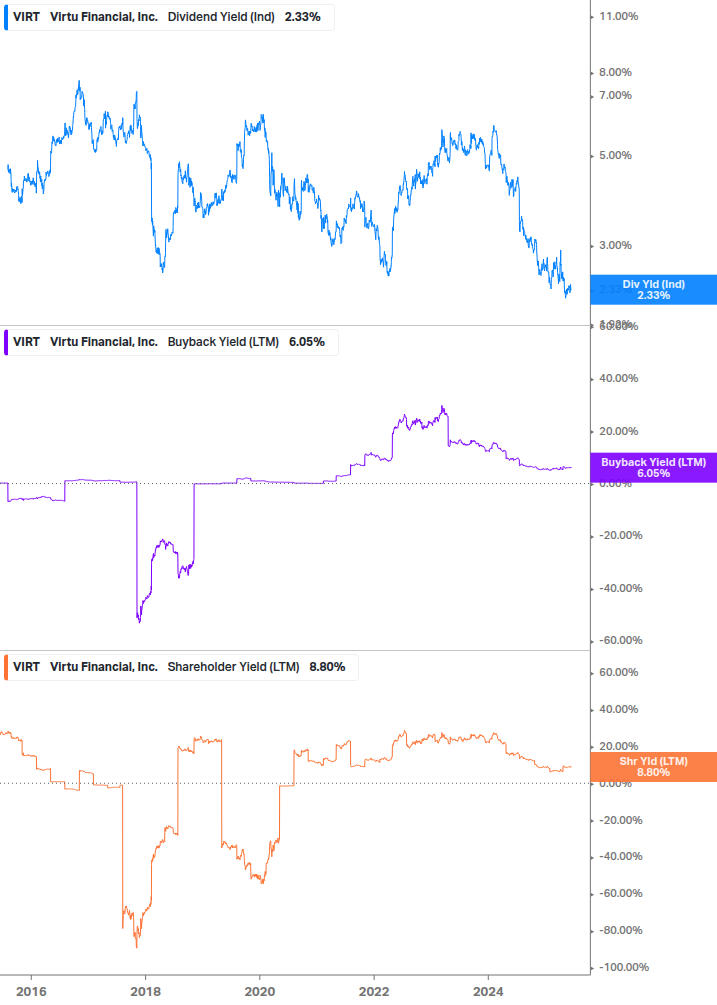This screenshot has height=1005, width=717.
Task: Click the Buyback Yield (LTM) legend label
Action: [223, 342]
